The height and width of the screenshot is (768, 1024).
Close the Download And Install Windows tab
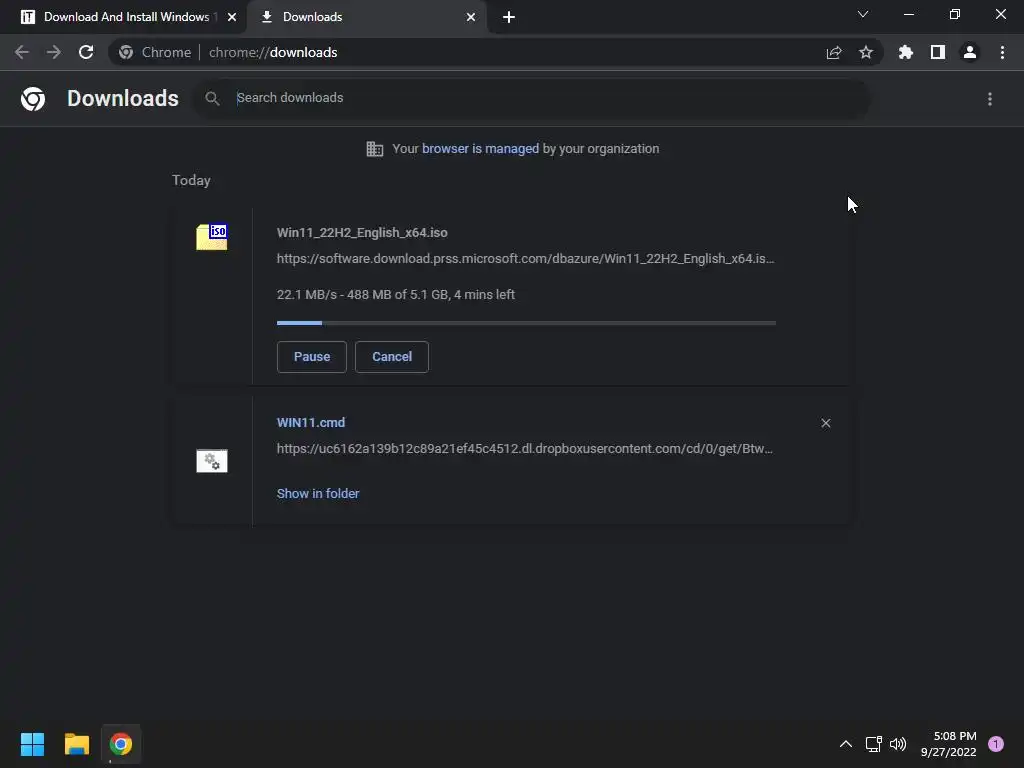[x=232, y=17]
